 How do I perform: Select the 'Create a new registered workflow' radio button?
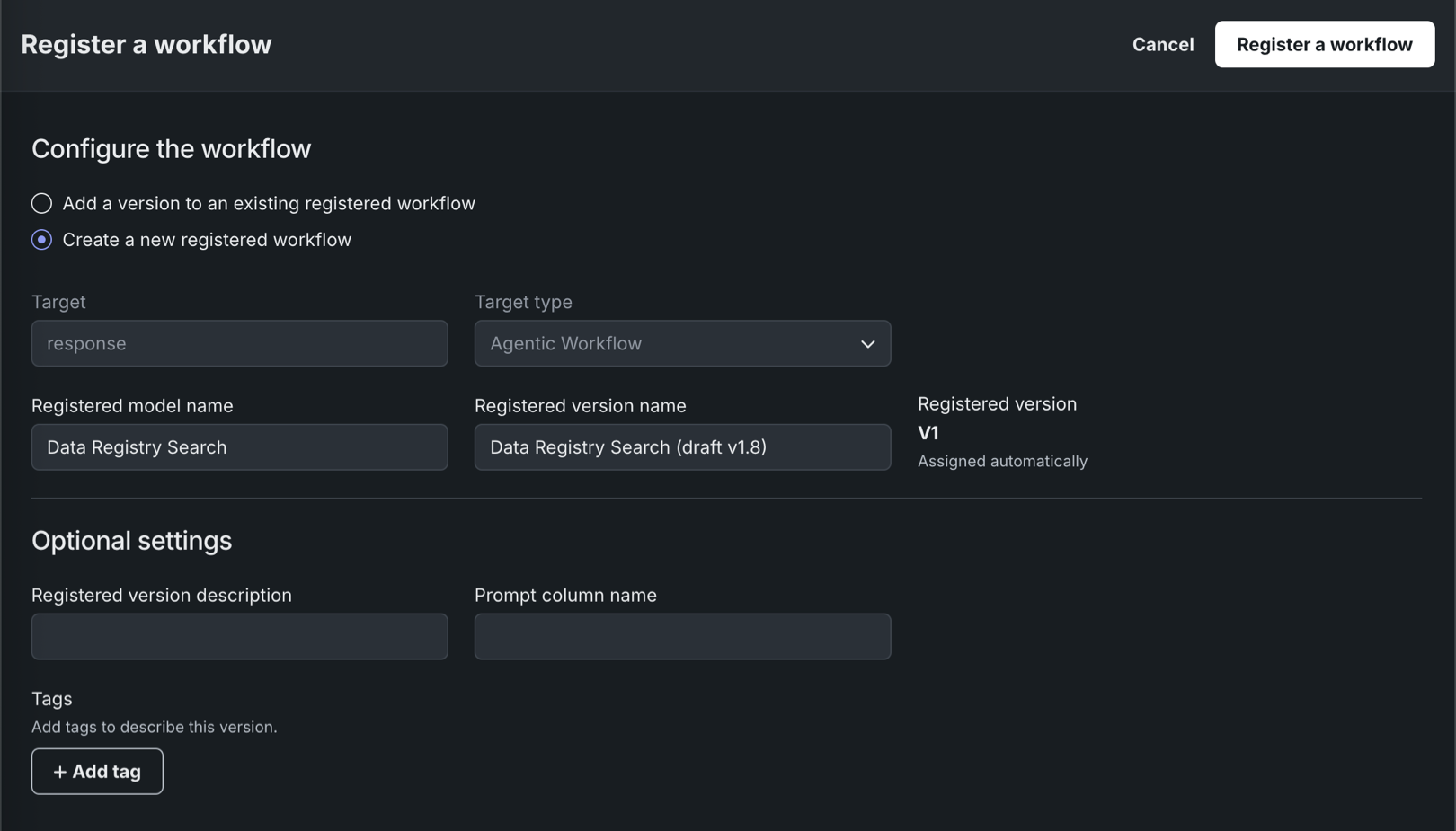[x=41, y=240]
